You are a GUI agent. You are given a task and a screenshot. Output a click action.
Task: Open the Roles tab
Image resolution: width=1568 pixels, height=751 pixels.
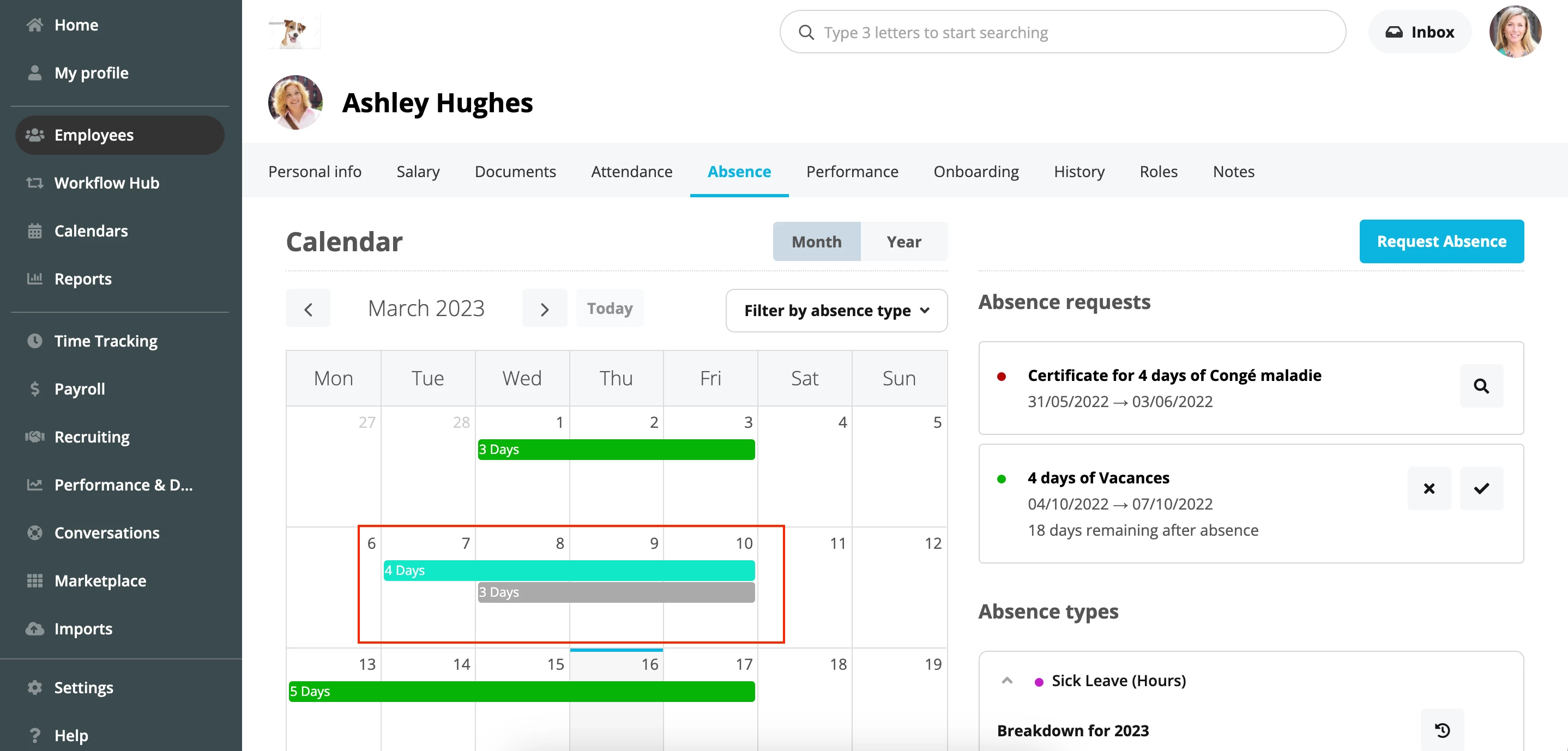point(1159,172)
